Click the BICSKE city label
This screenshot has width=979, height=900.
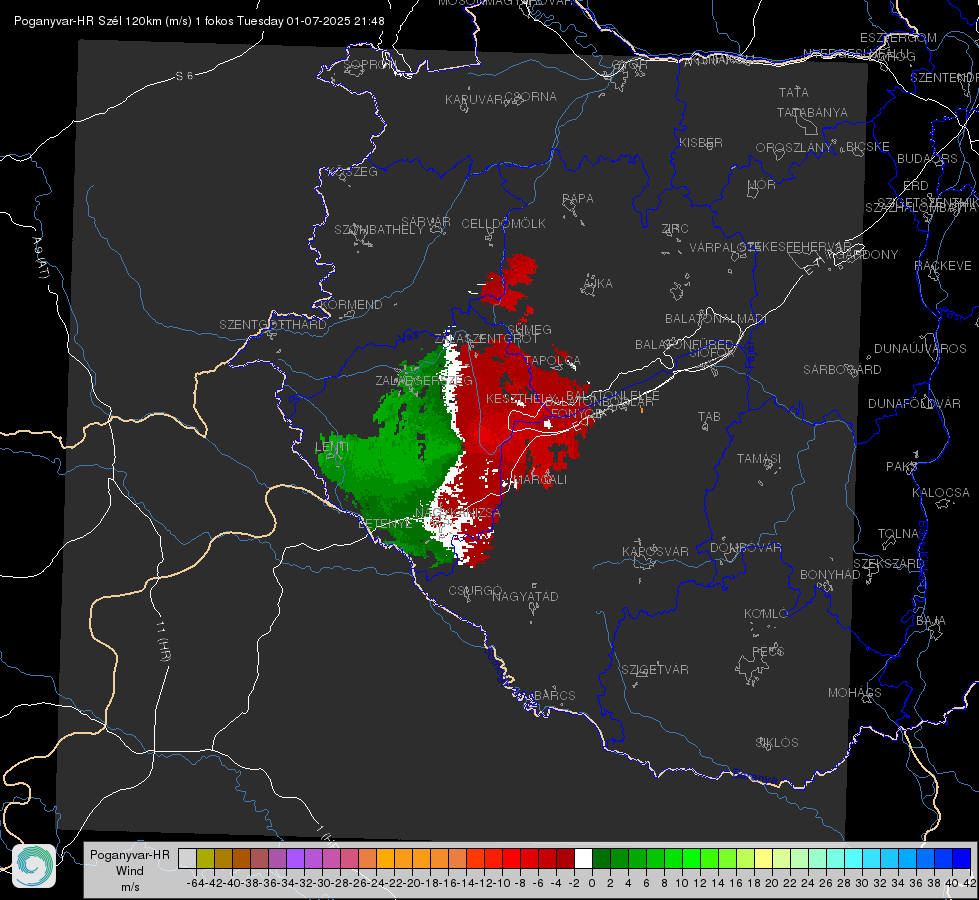tap(868, 146)
